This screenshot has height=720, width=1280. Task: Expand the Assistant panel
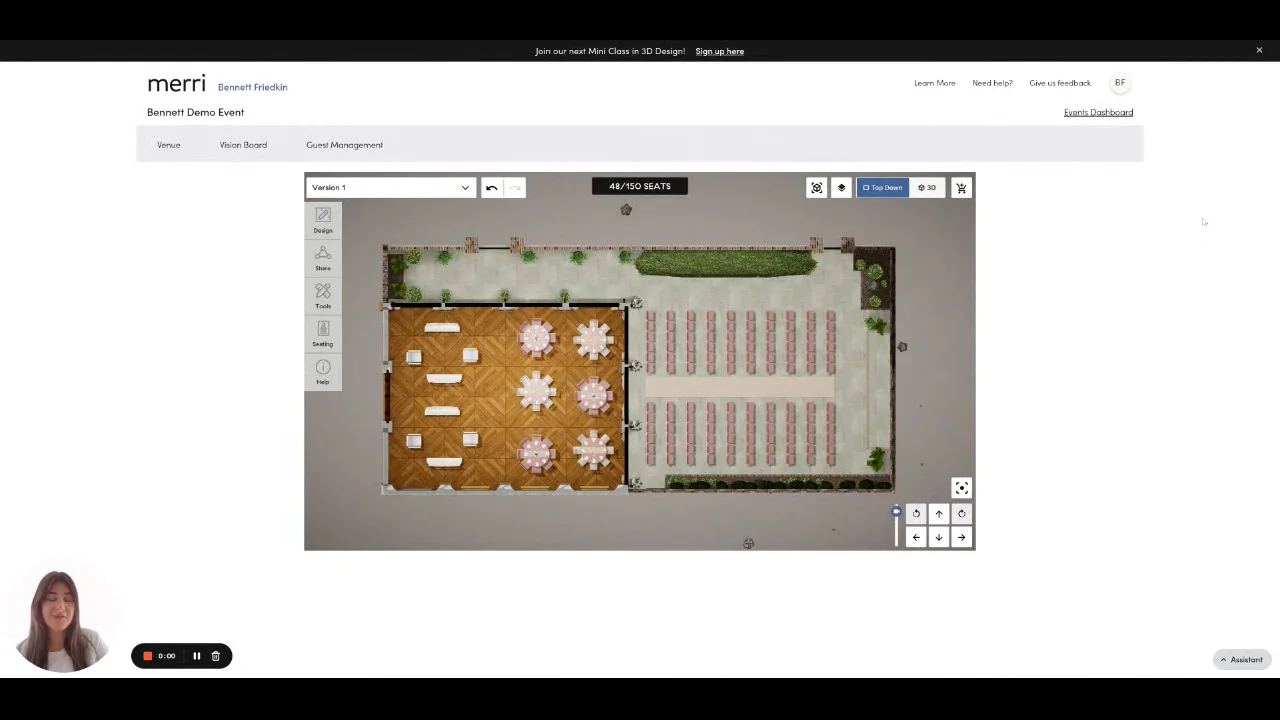pyautogui.click(x=1241, y=659)
